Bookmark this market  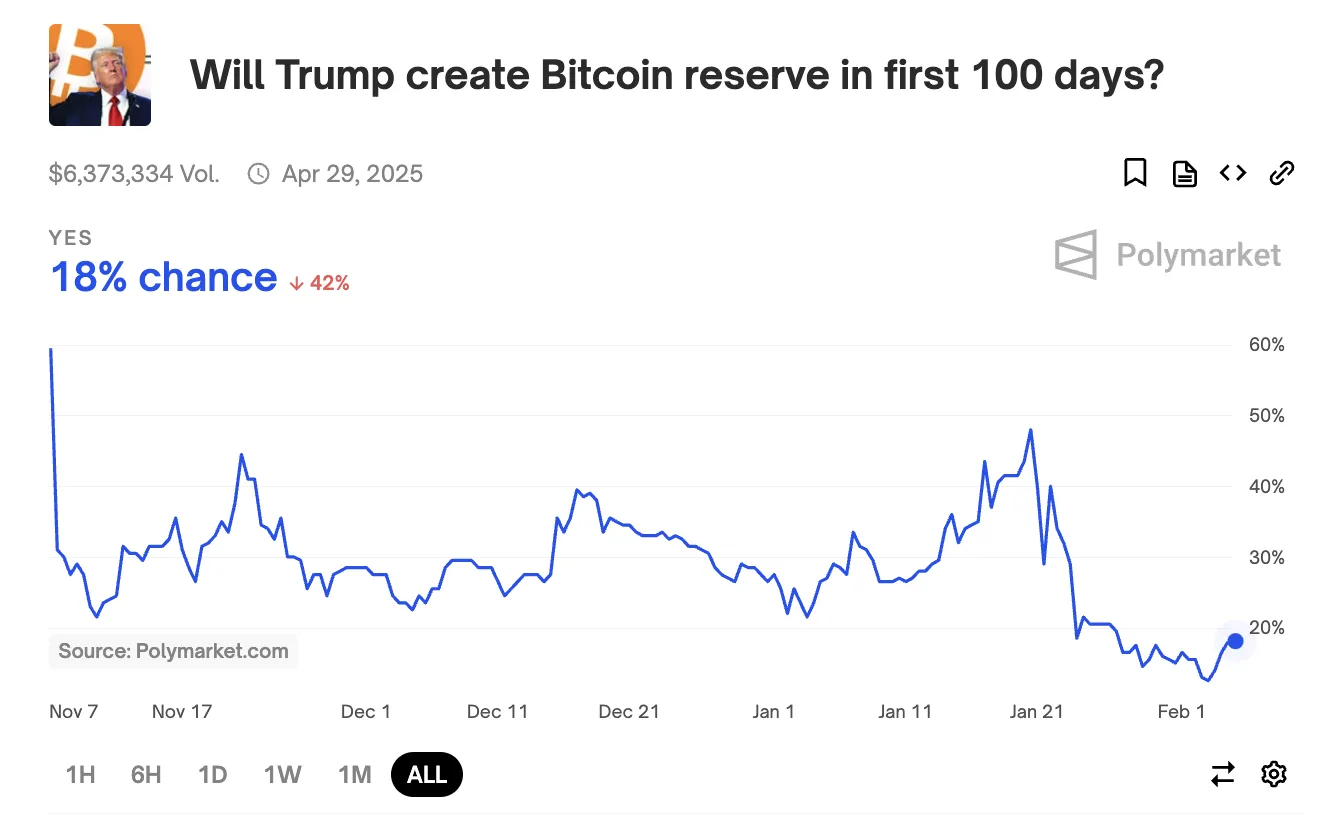[x=1135, y=172]
